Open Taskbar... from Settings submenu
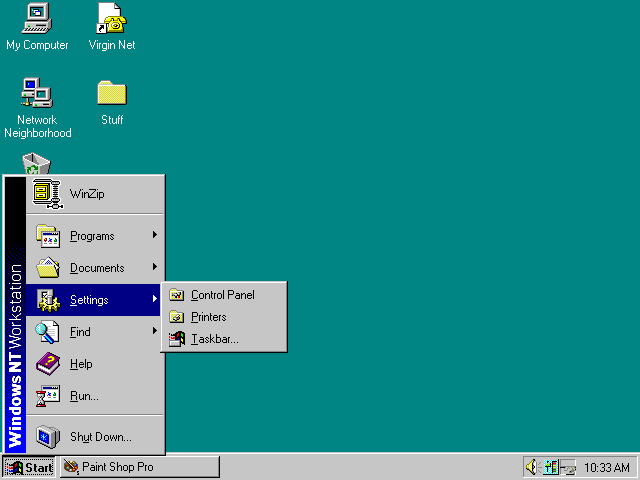The width and height of the screenshot is (640, 480). [224, 339]
